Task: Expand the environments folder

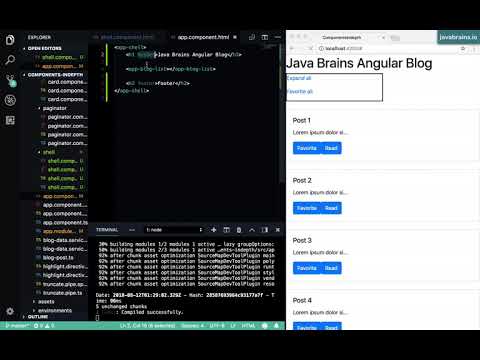Action: coord(52,310)
